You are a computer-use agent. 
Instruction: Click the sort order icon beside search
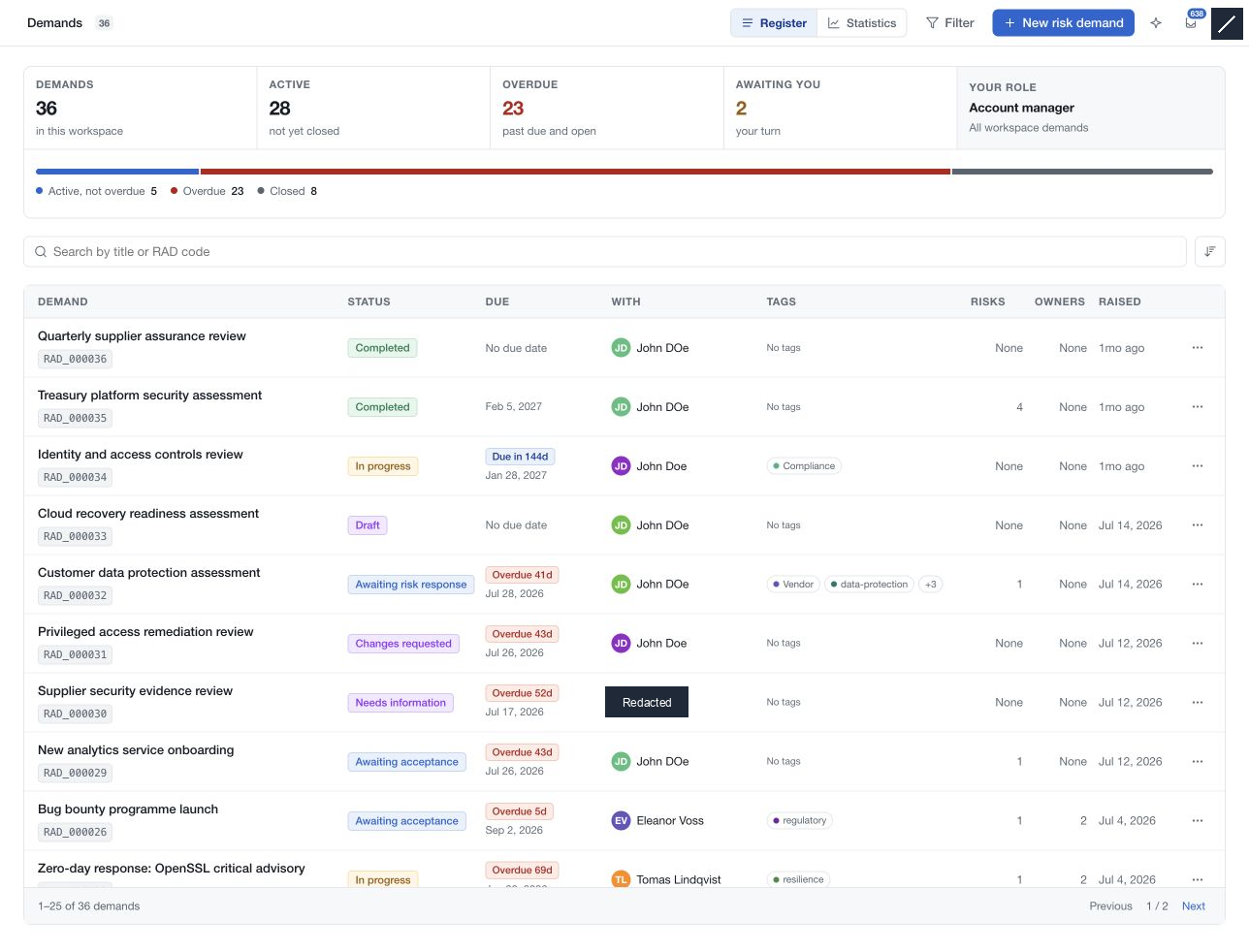point(1210,252)
